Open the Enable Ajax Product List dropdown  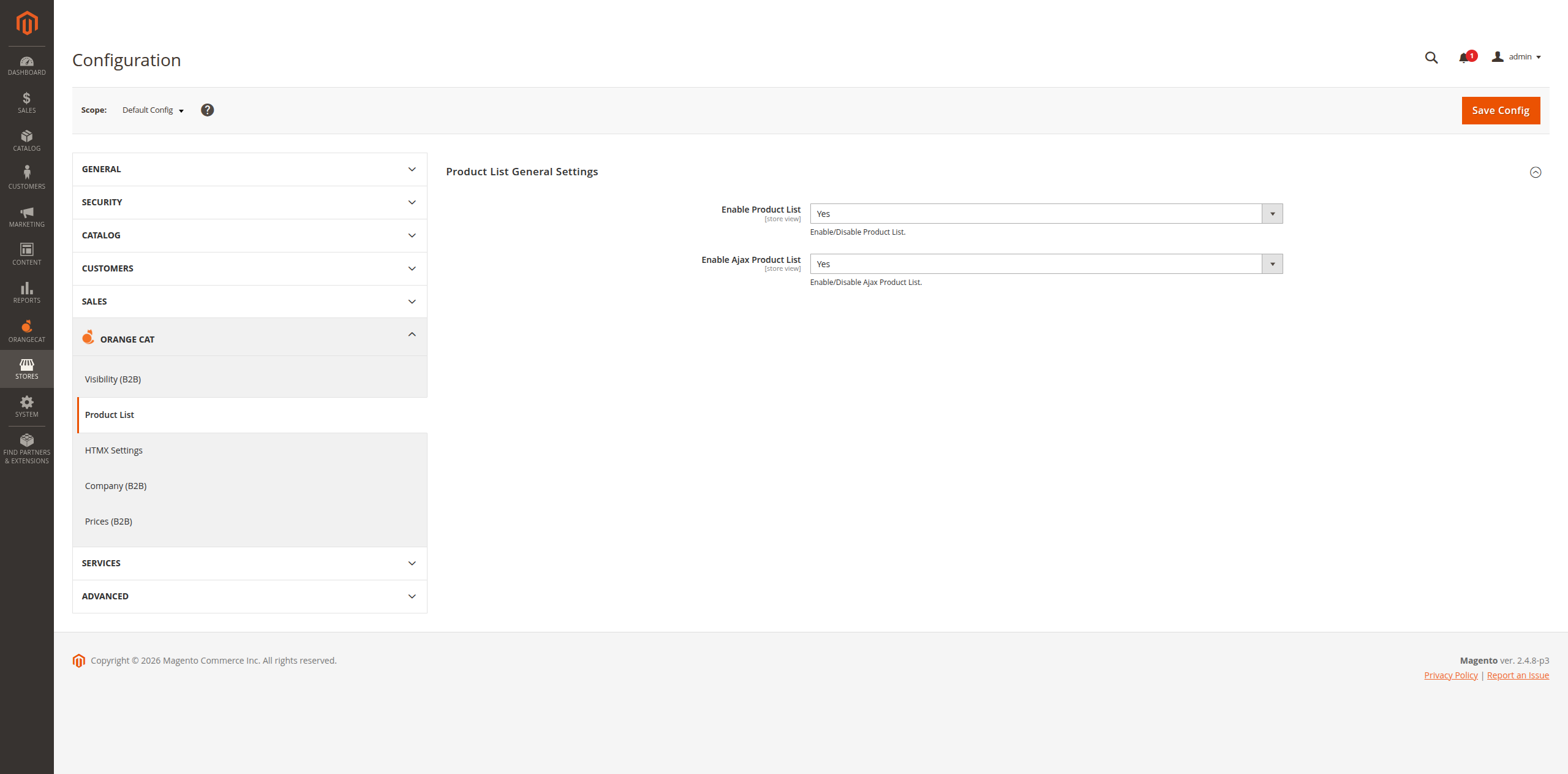pos(1272,264)
